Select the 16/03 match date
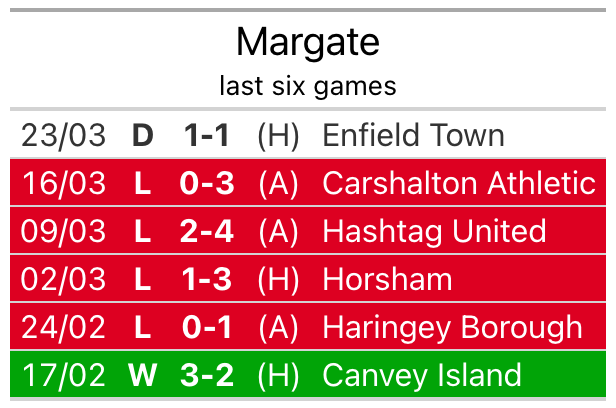This screenshot has width=616, height=408. [63, 183]
